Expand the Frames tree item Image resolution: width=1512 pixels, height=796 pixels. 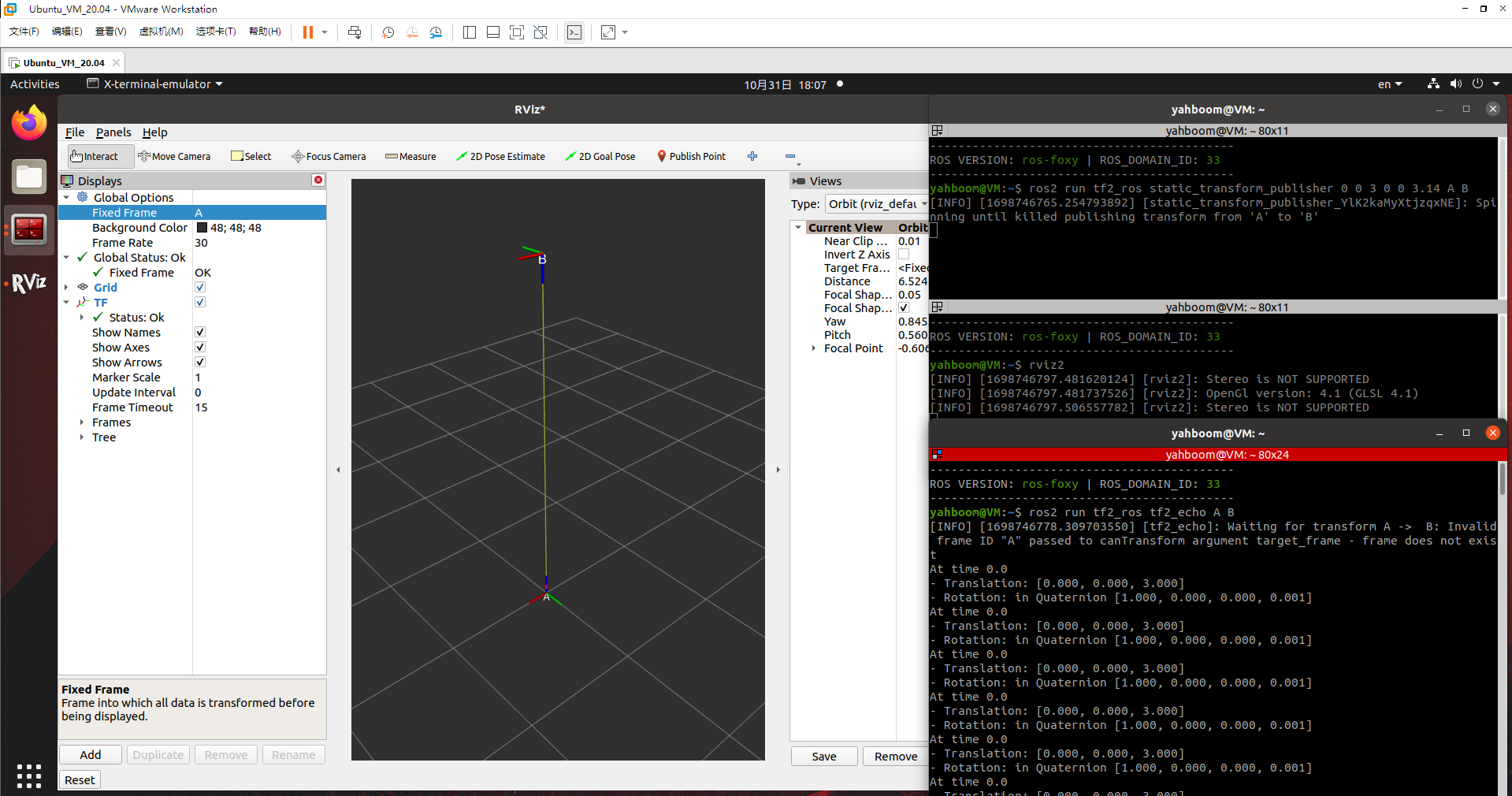pos(82,422)
